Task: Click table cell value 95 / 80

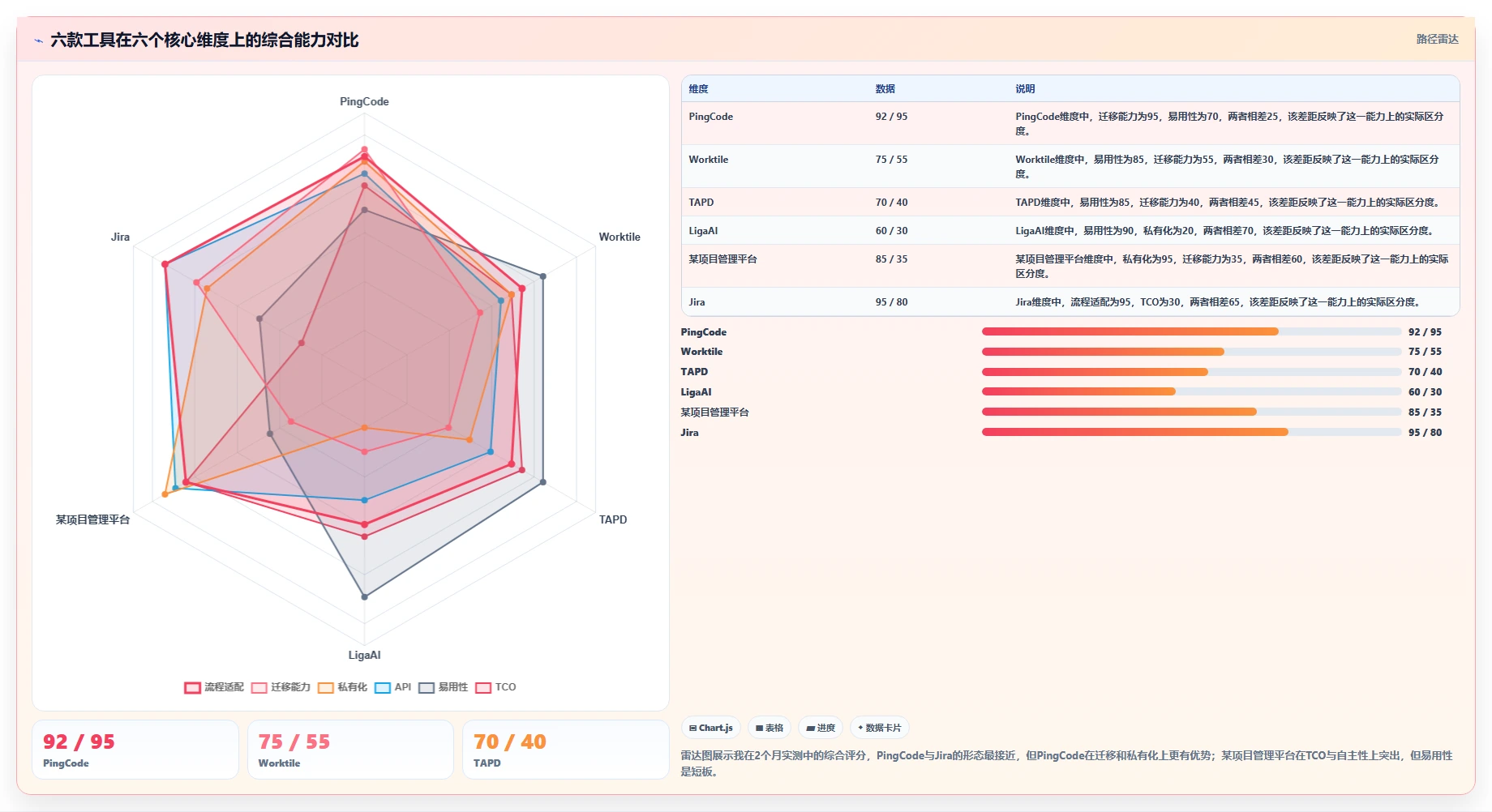Action: (x=891, y=302)
